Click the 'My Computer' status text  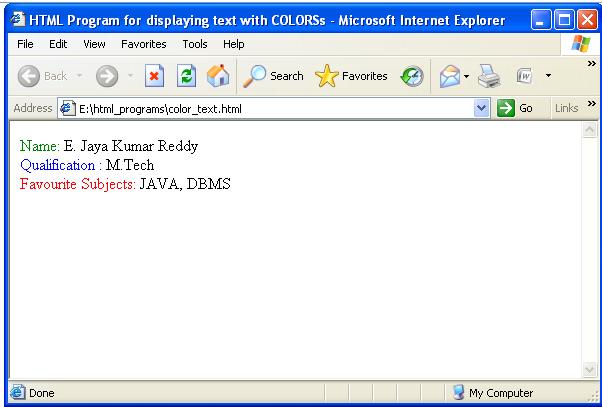coord(501,393)
